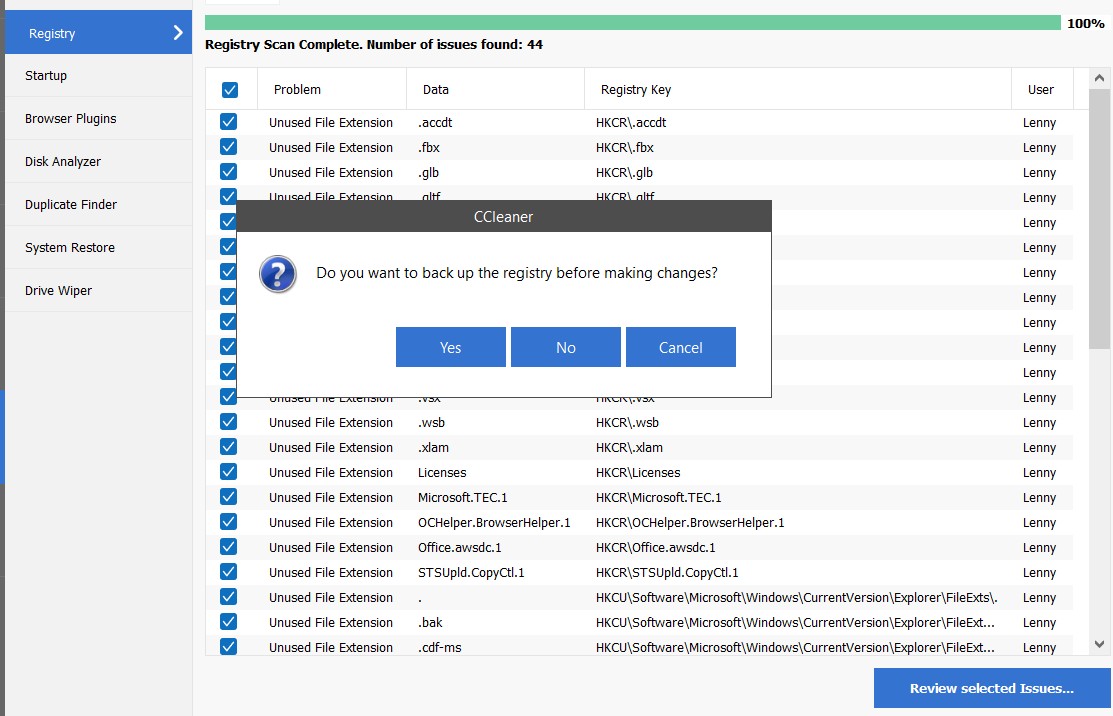Uncheck the Office.awsdc.1 row checkbox
The height and width of the screenshot is (716, 1113).
tap(229, 547)
